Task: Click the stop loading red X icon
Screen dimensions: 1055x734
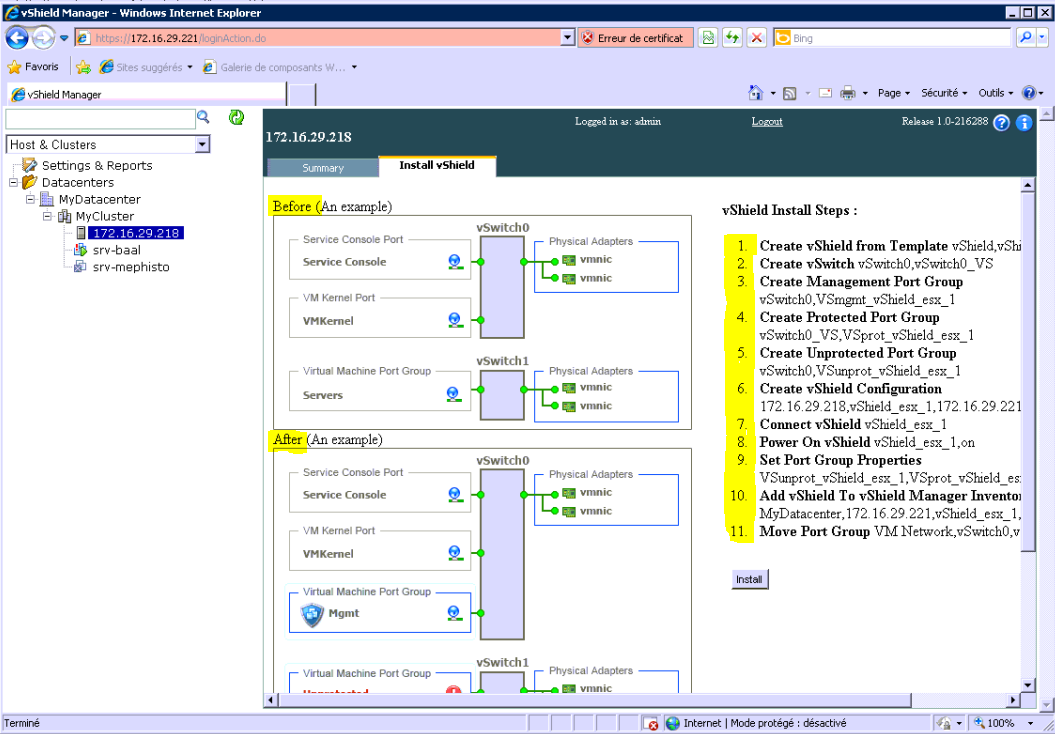Action: tap(757, 38)
